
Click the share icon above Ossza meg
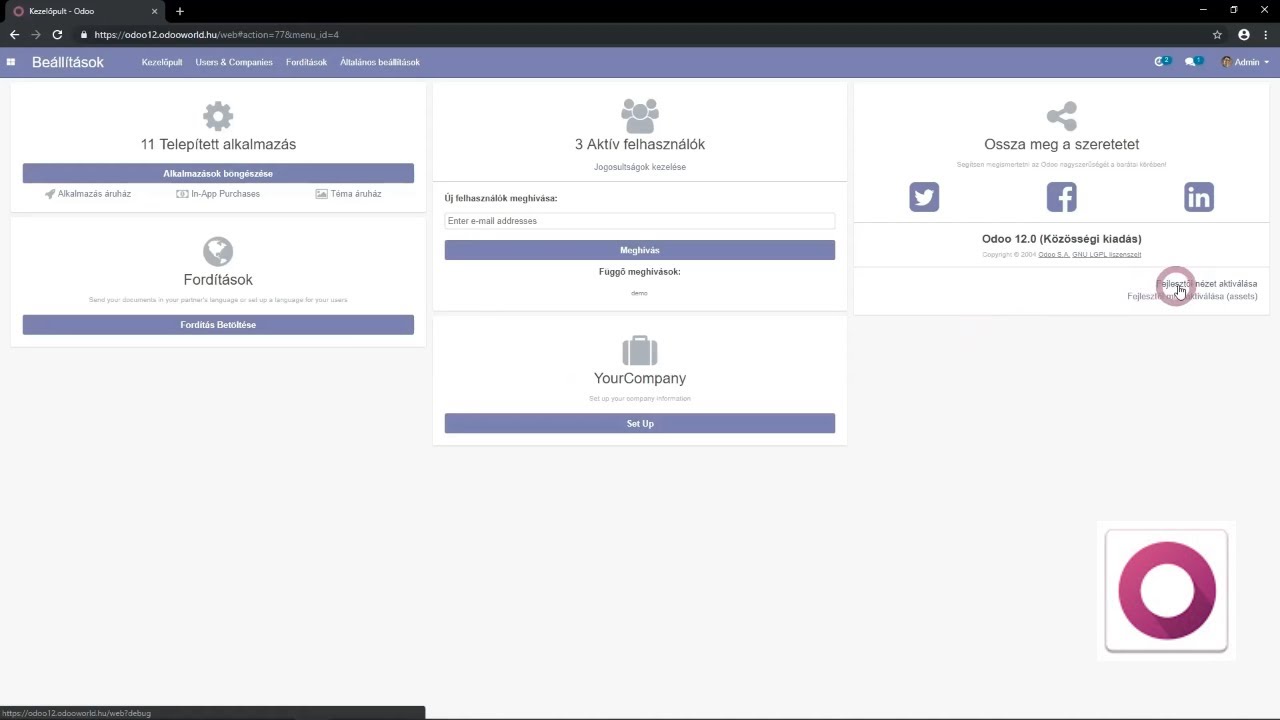(1062, 116)
